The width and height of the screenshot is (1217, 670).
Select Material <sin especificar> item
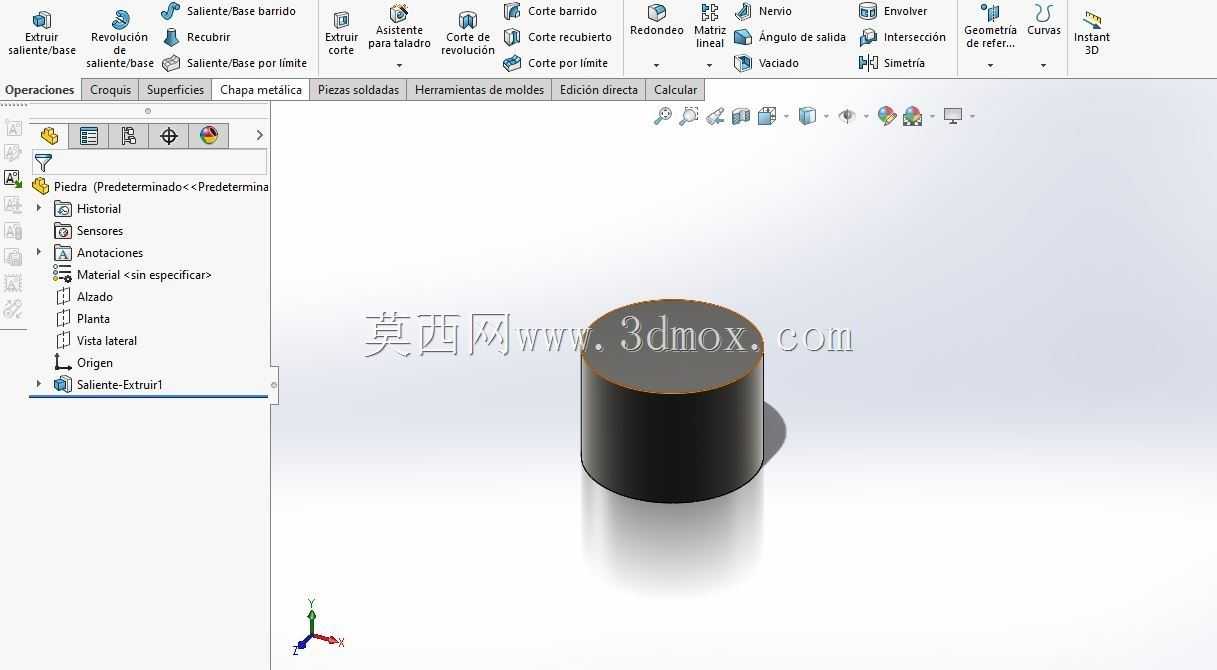tap(132, 275)
